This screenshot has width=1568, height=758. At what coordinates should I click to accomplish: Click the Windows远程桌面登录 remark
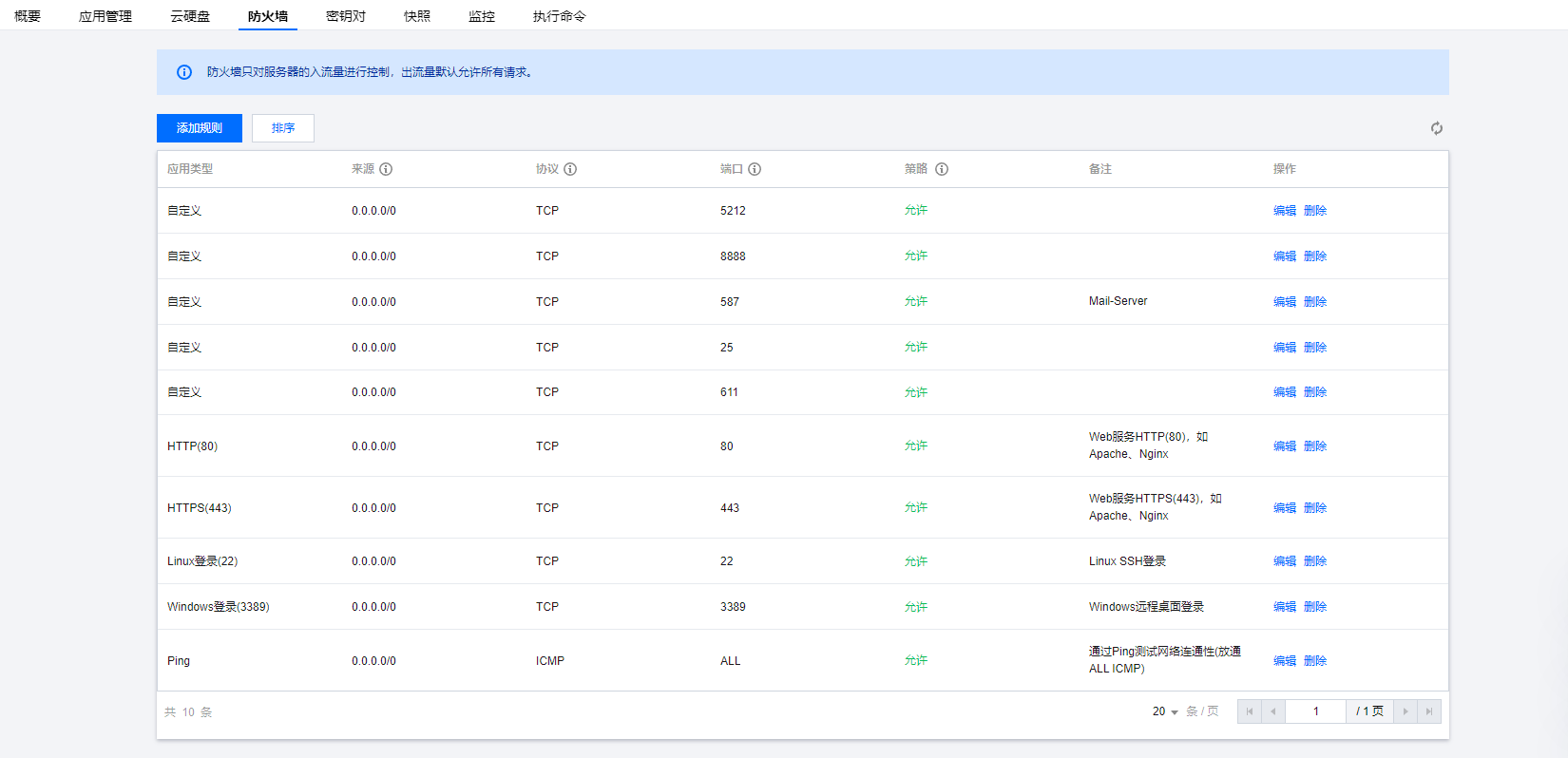coord(1146,607)
